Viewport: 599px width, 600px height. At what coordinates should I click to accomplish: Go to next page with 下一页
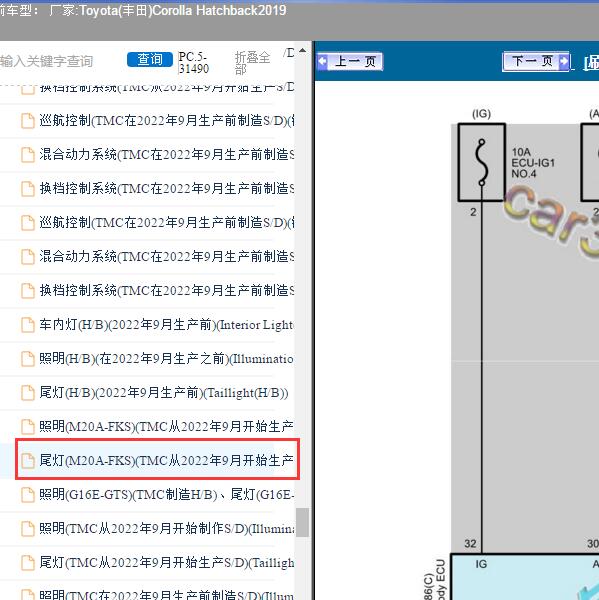pos(536,61)
